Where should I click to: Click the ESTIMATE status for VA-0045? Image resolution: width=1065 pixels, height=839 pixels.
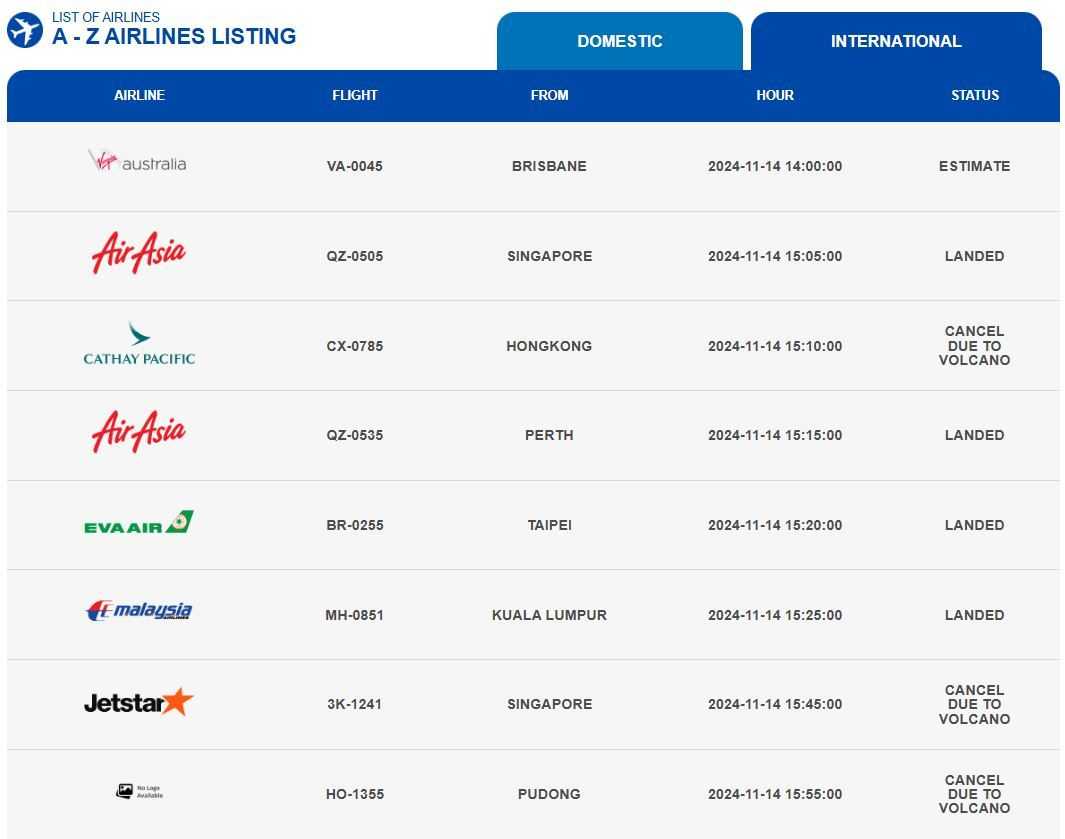975,166
